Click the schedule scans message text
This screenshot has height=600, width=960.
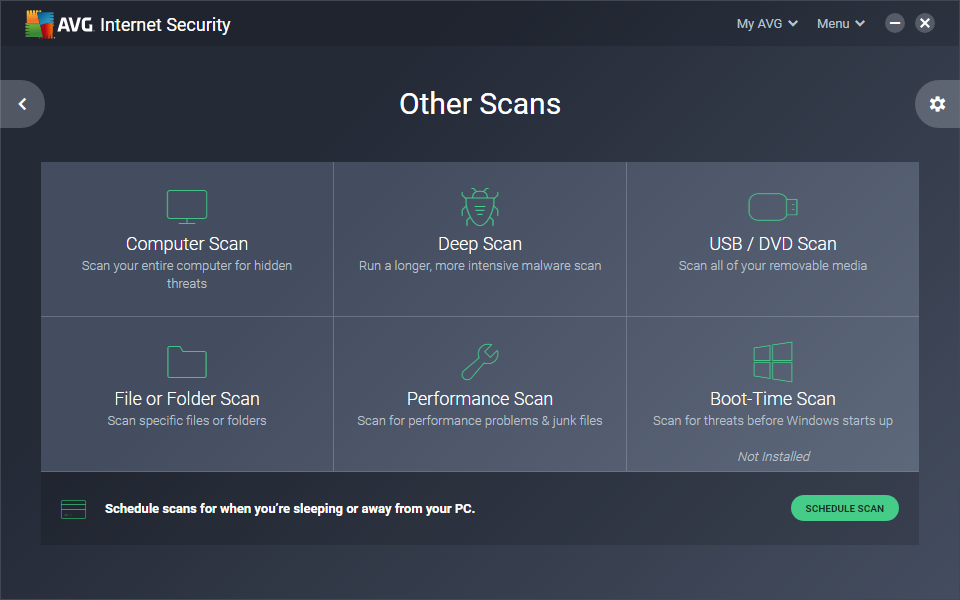pos(290,509)
